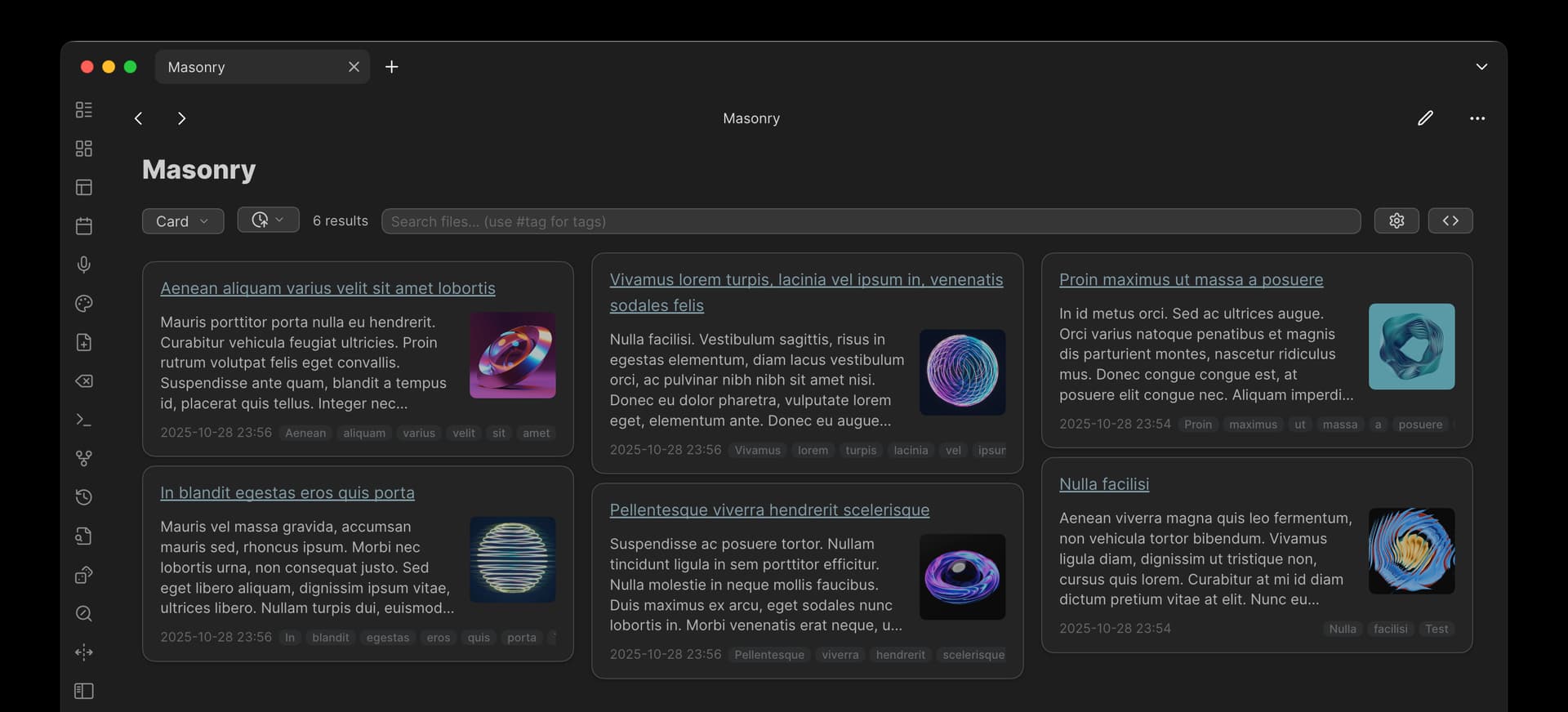Image resolution: width=1568 pixels, height=712 pixels.
Task: Click the color palette icon in the sidebar
Action: pyautogui.click(x=84, y=304)
